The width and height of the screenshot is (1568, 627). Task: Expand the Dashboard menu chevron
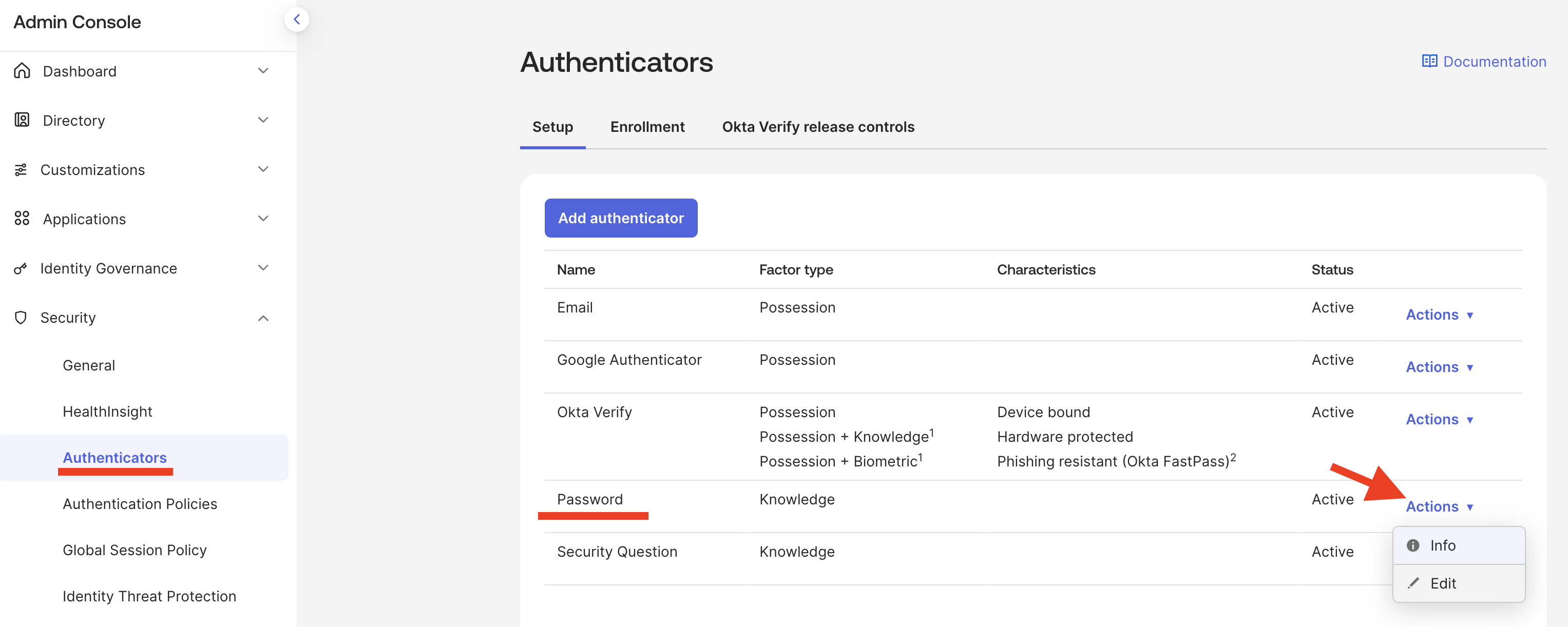click(x=263, y=70)
